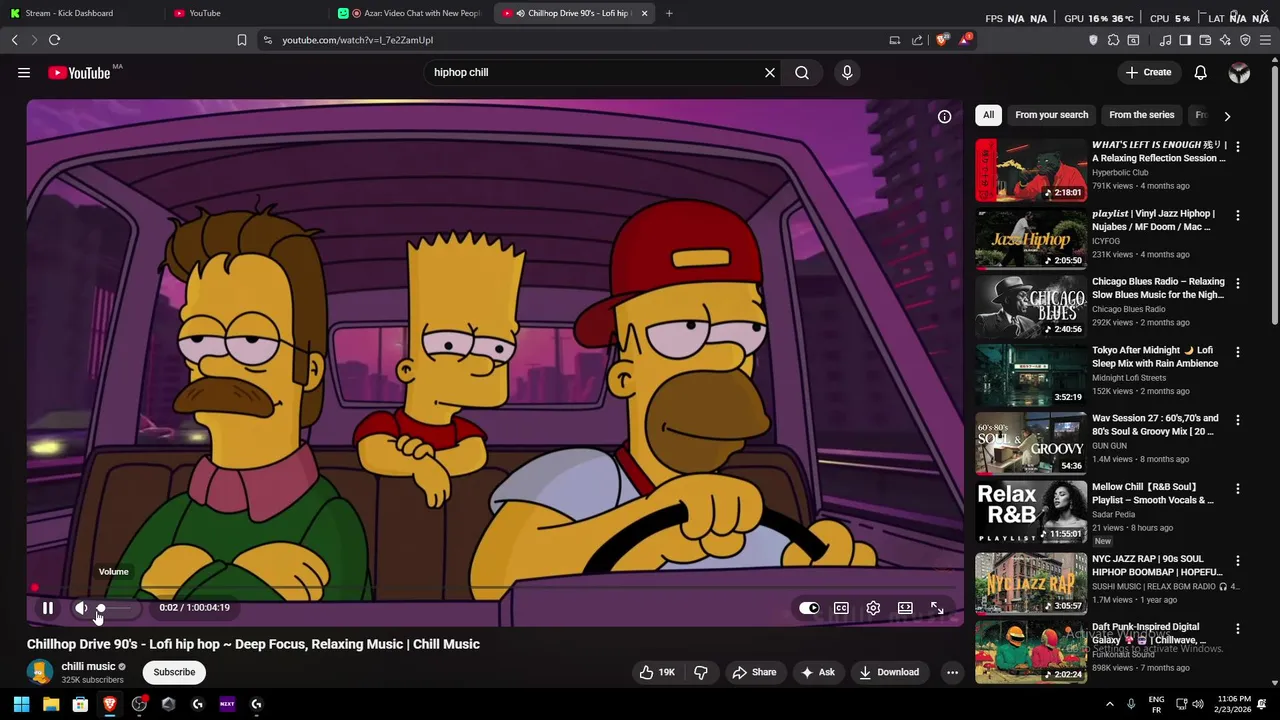Show more filter chips with arrow

click(x=1227, y=116)
